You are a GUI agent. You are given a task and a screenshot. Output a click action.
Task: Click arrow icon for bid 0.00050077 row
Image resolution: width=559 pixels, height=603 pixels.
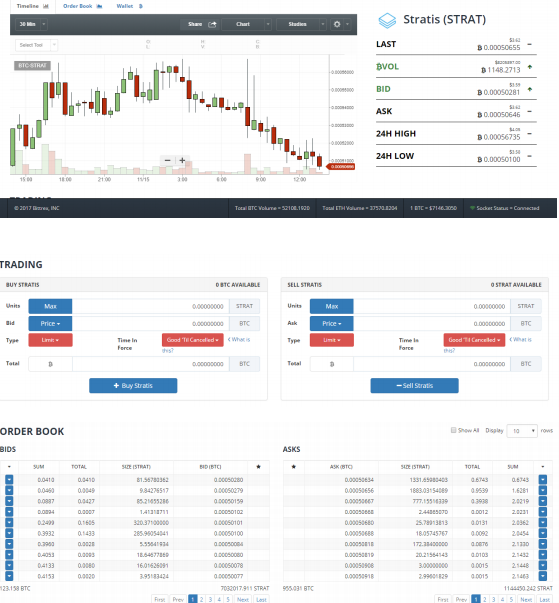9,576
